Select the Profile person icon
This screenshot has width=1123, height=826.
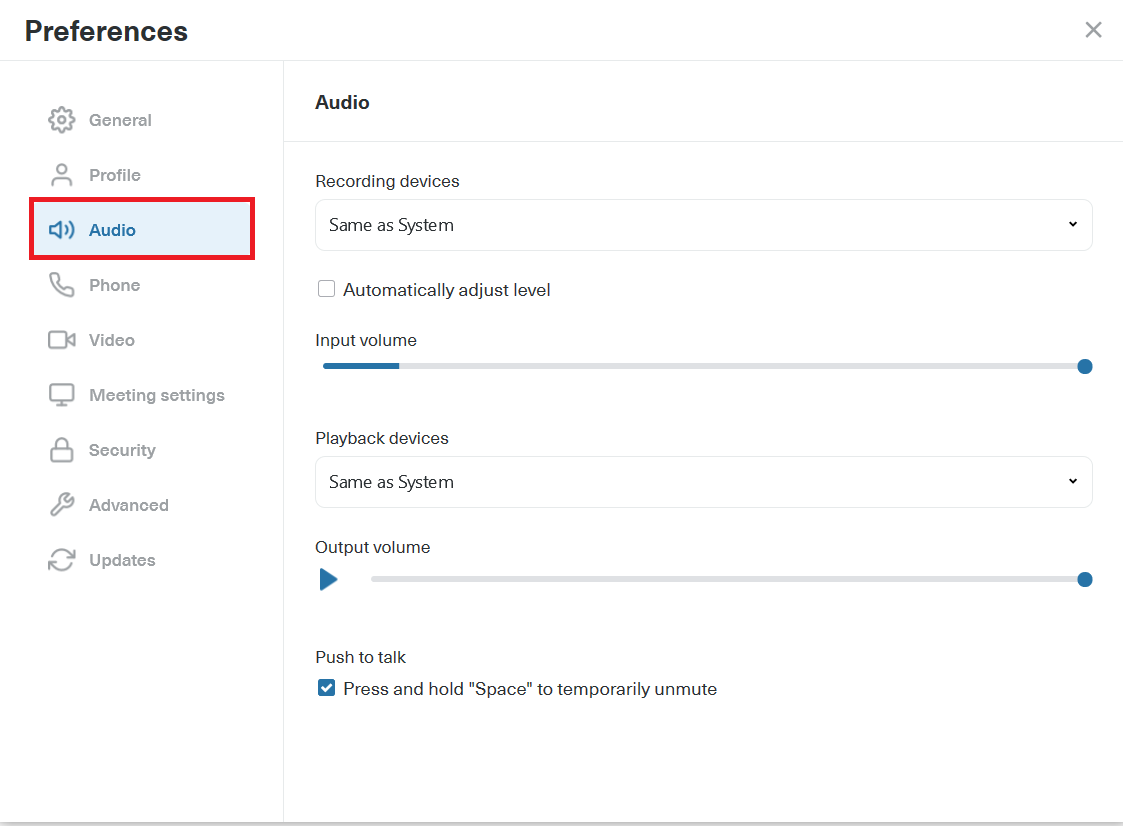tap(61, 174)
